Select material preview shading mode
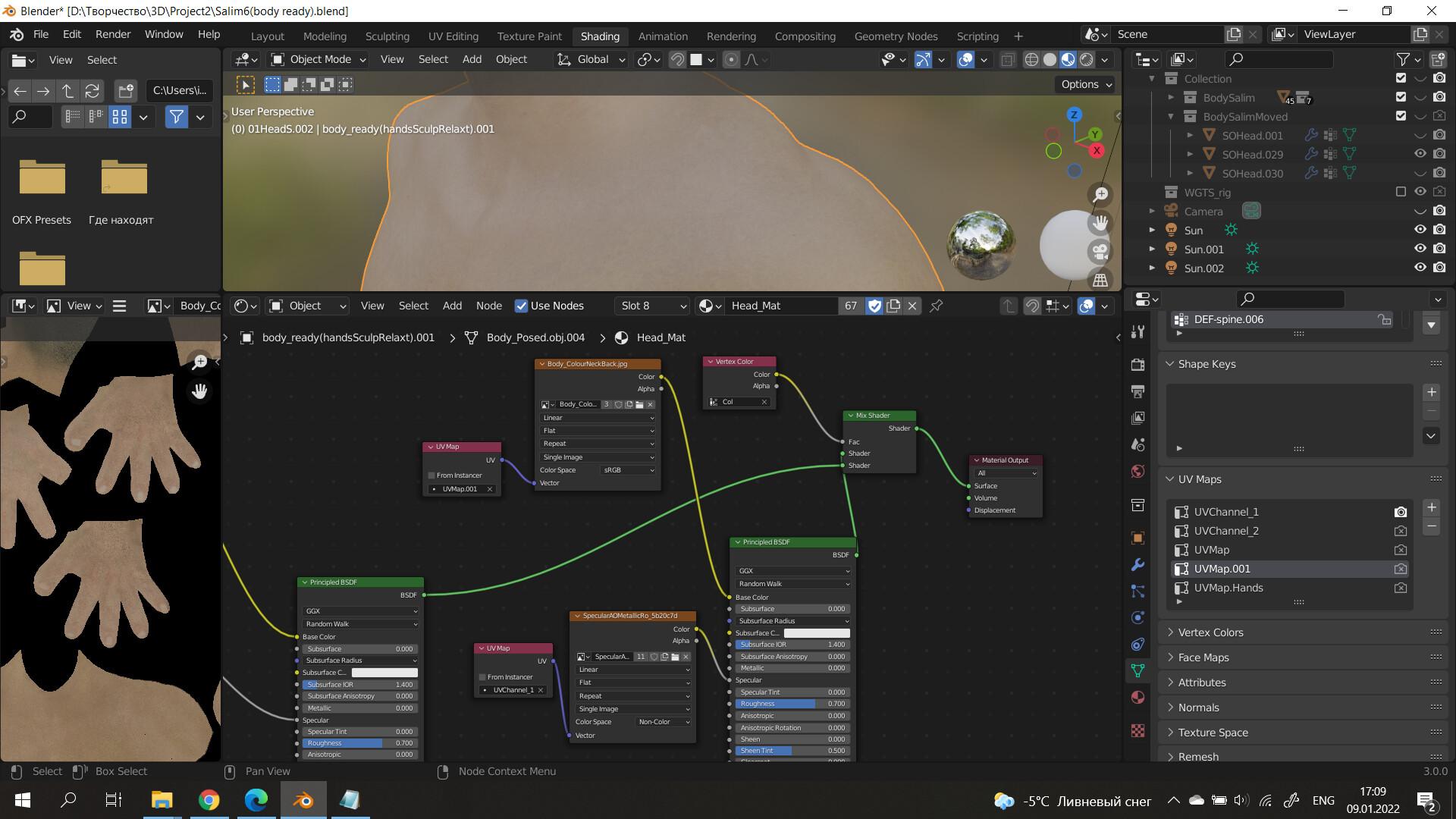Viewport: 1456px width, 819px height. 1068,59
